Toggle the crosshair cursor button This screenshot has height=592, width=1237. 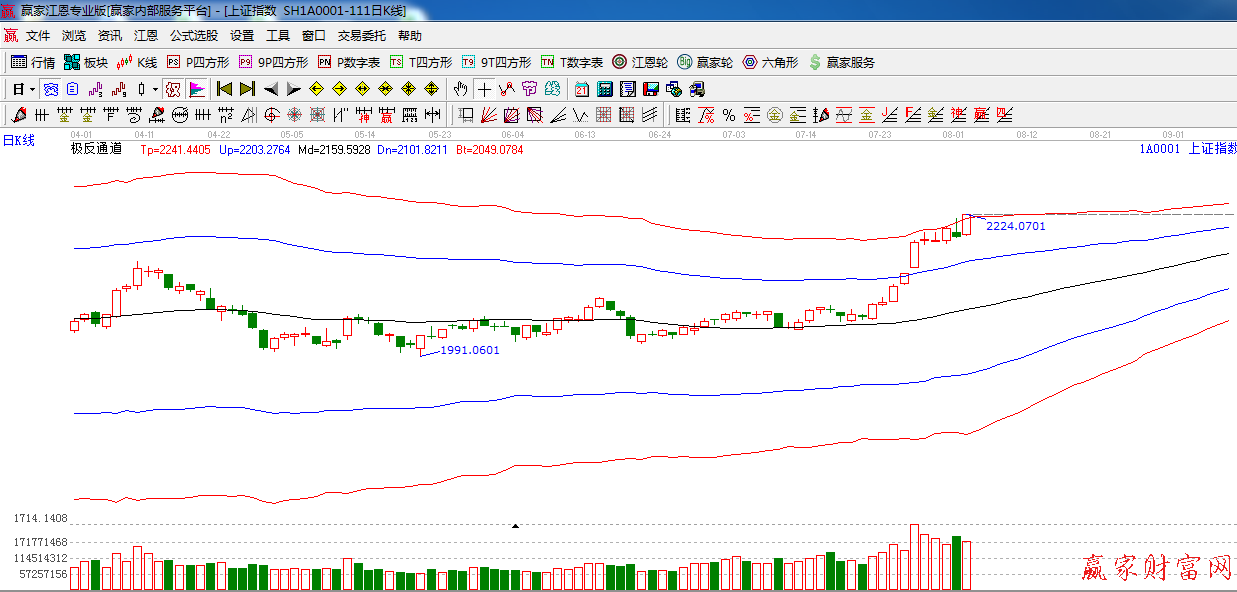[x=484, y=89]
